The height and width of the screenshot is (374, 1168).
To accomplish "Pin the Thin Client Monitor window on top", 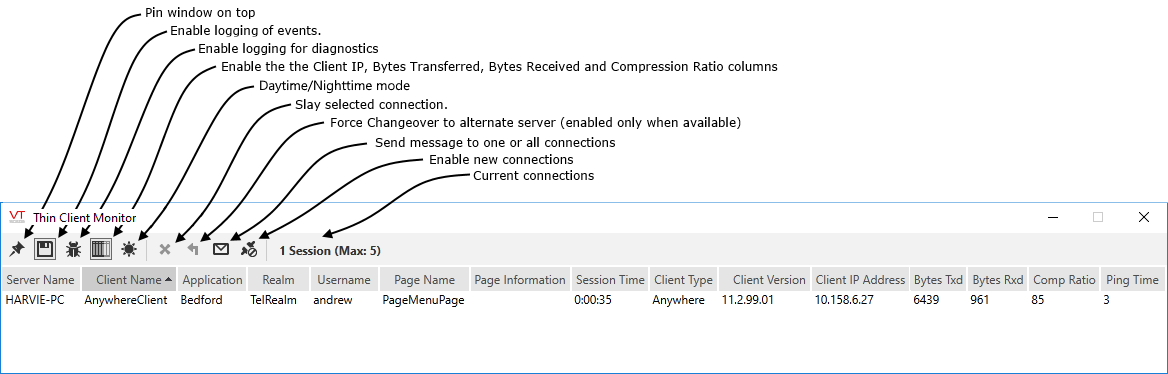I will (x=16, y=250).
